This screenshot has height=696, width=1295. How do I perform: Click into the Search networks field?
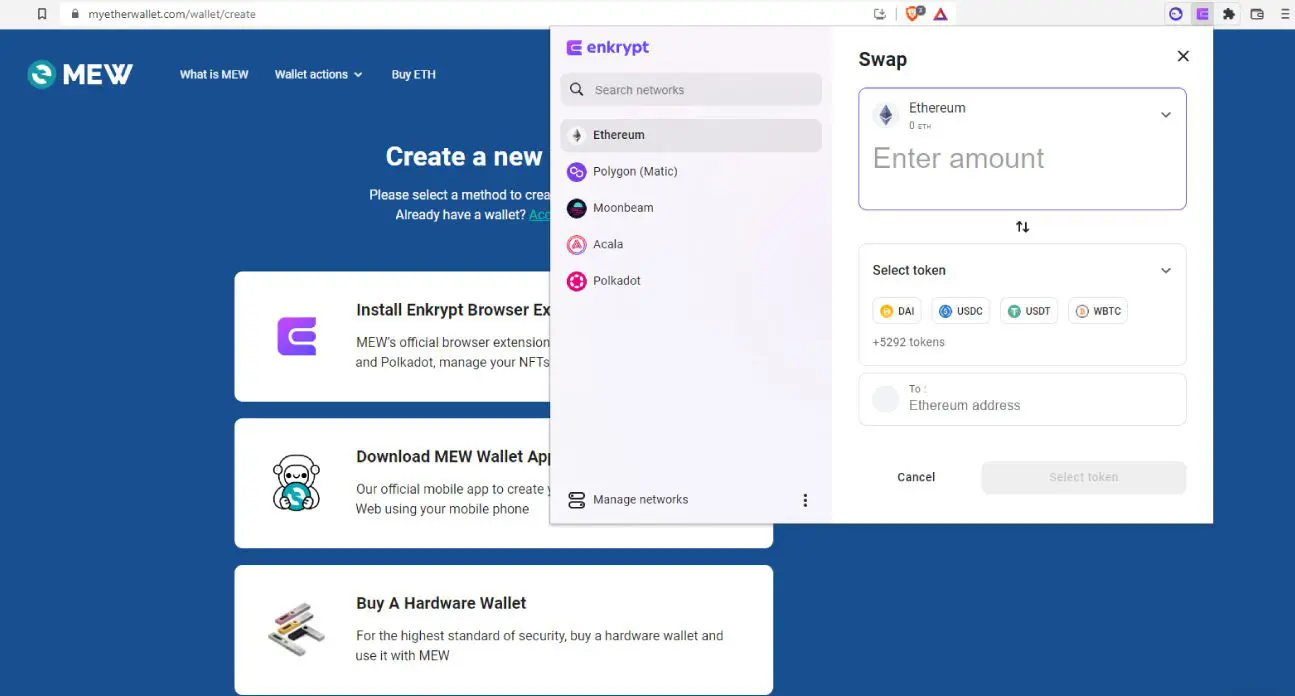point(691,89)
